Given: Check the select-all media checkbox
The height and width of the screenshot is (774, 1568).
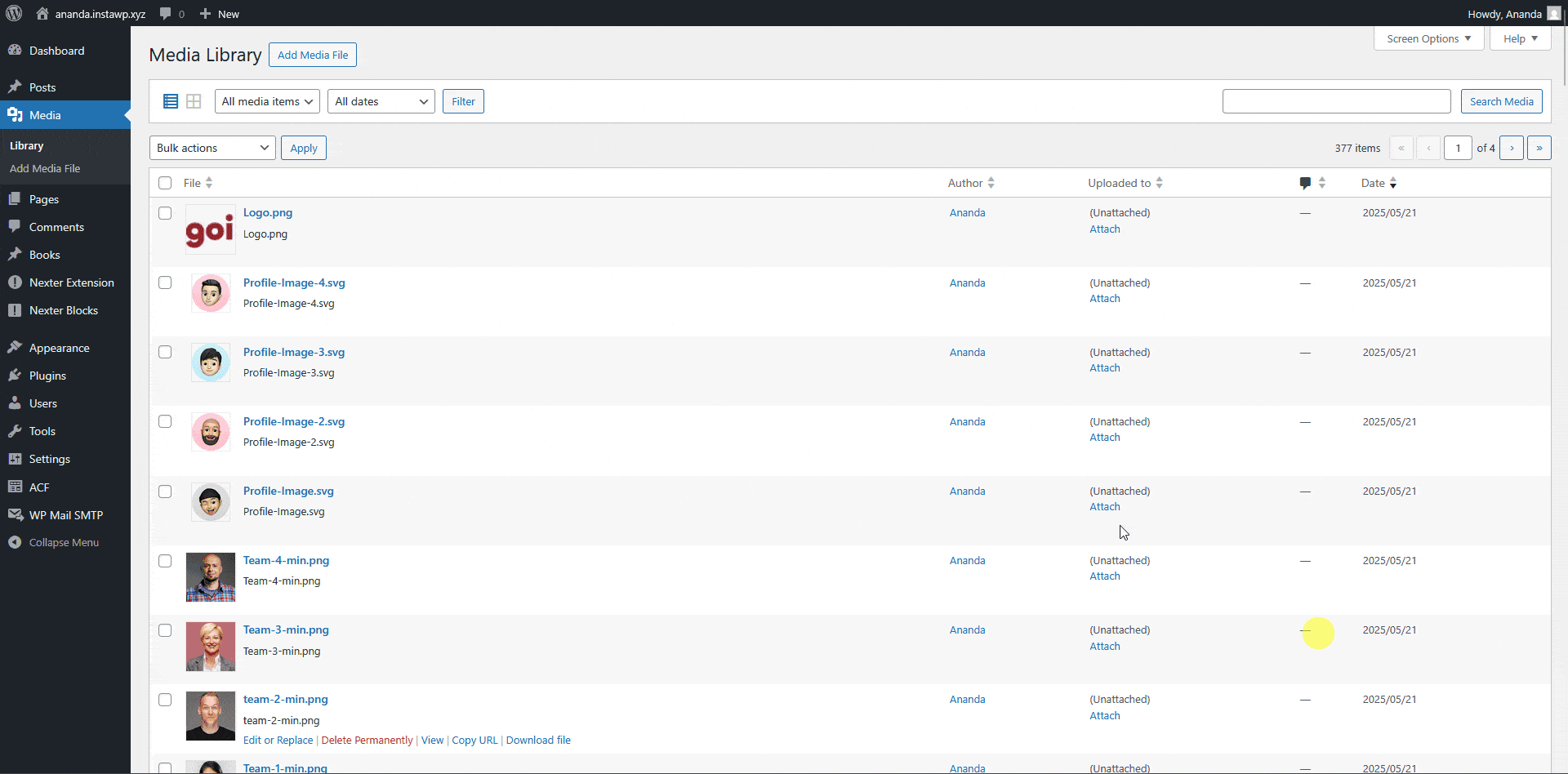Looking at the screenshot, I should click(165, 183).
